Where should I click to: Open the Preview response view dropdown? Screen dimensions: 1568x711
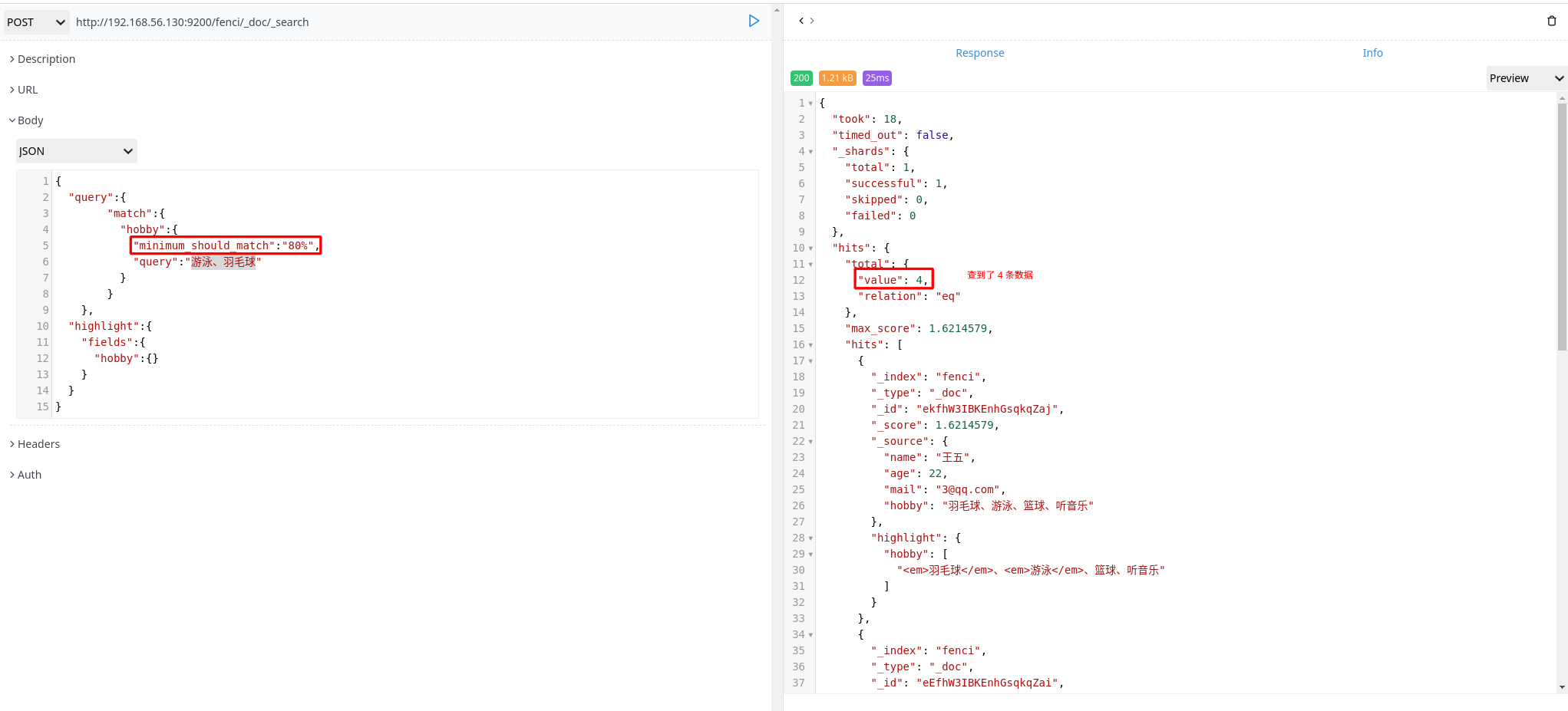(1525, 78)
